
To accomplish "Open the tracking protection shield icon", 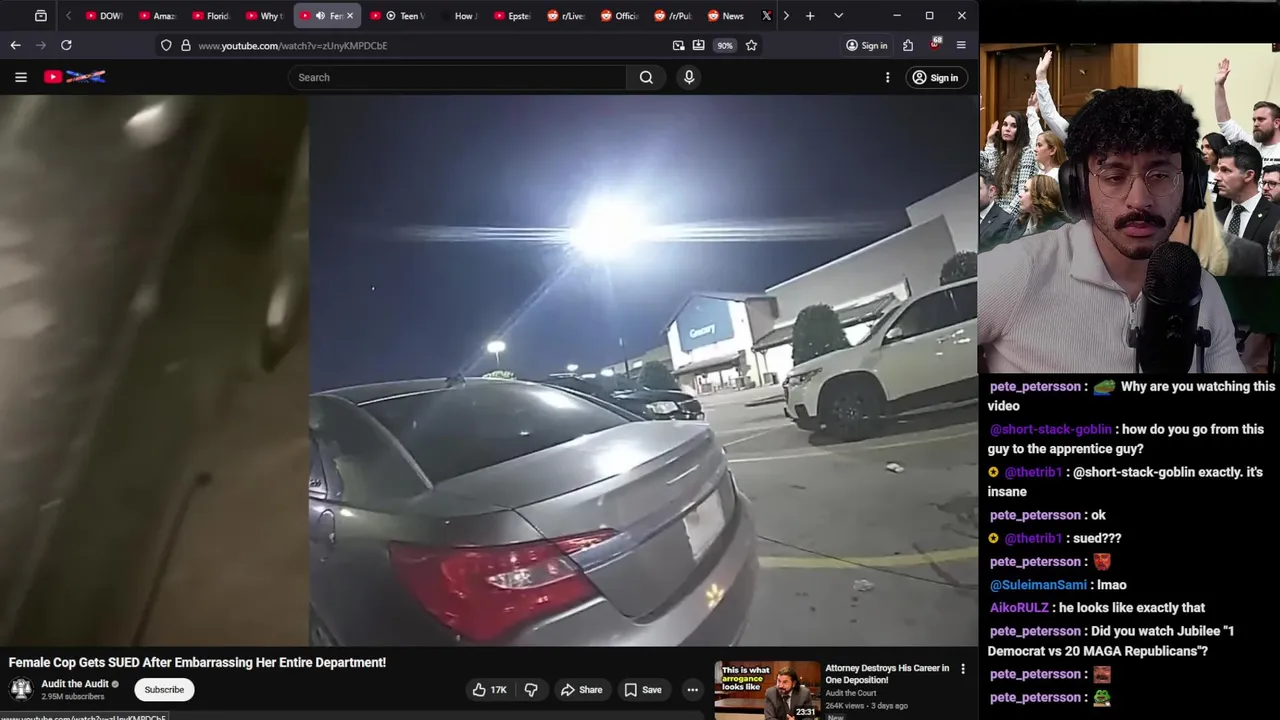I will pyautogui.click(x=166, y=45).
